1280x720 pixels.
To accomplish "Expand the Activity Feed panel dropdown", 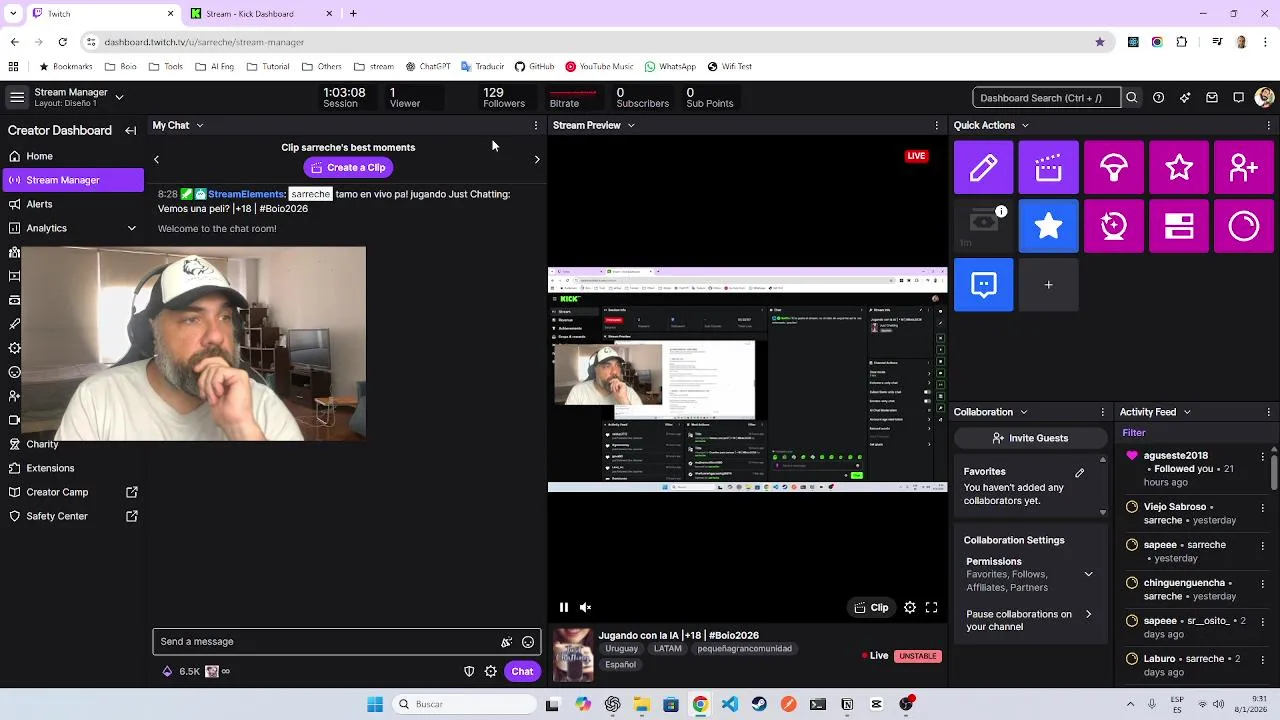I will [1187, 412].
